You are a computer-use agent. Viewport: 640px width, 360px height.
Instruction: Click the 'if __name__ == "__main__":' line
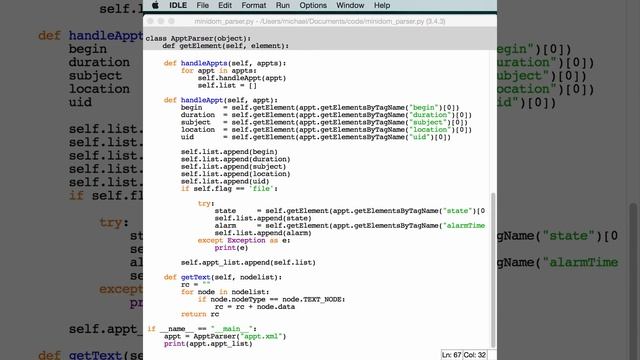pos(202,328)
